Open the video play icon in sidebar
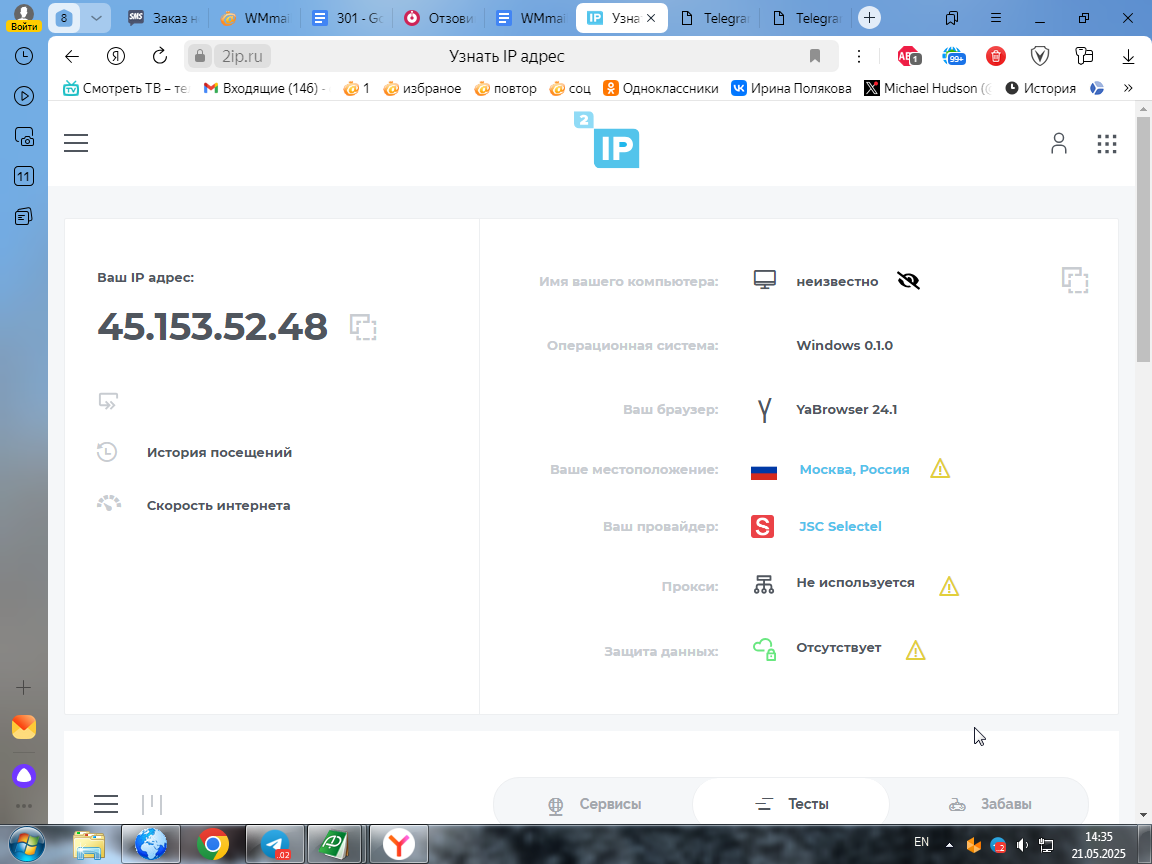The image size is (1152, 864). click(24, 96)
